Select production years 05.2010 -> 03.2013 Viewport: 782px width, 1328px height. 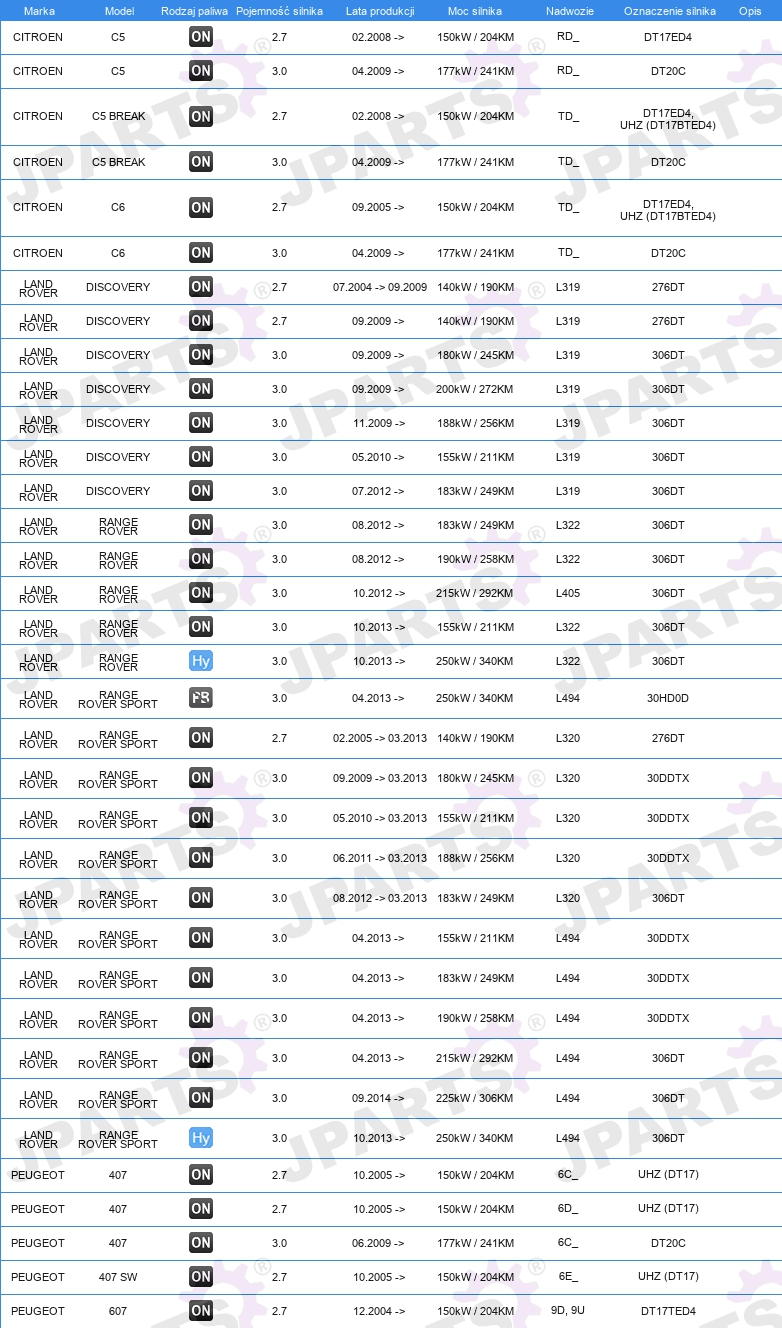point(380,819)
